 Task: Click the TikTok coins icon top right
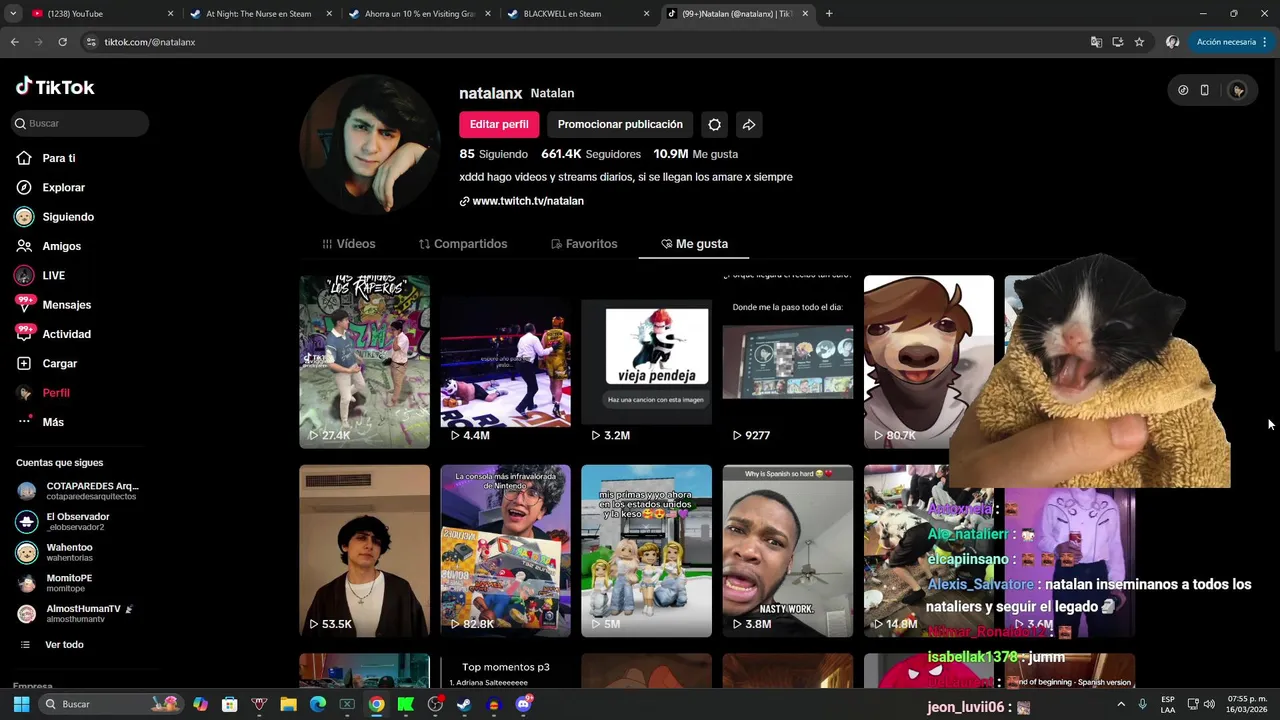(1183, 90)
